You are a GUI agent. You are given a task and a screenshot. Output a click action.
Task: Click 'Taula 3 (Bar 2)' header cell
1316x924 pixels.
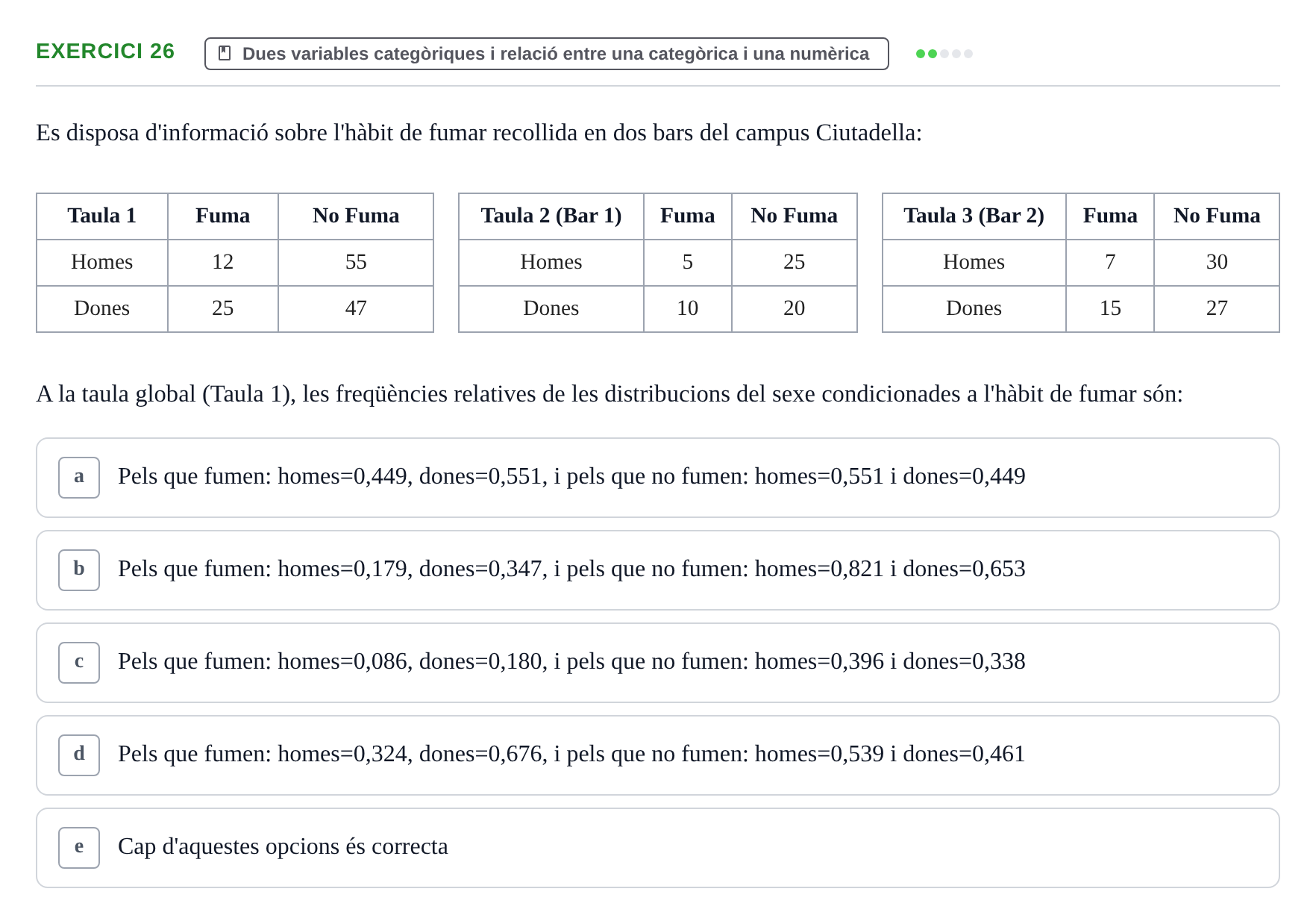pos(974,216)
